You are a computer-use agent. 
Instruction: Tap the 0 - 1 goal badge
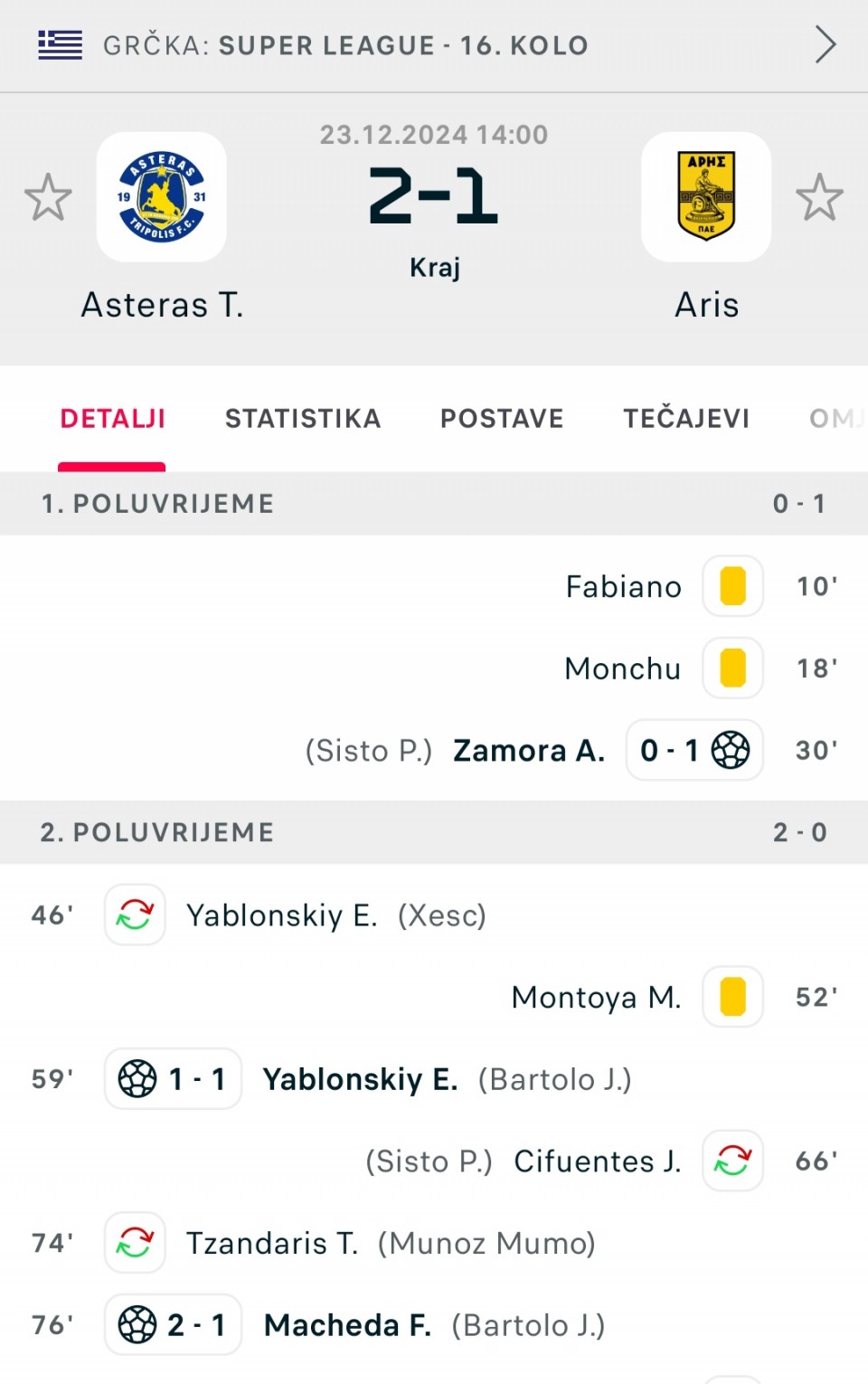tap(694, 750)
